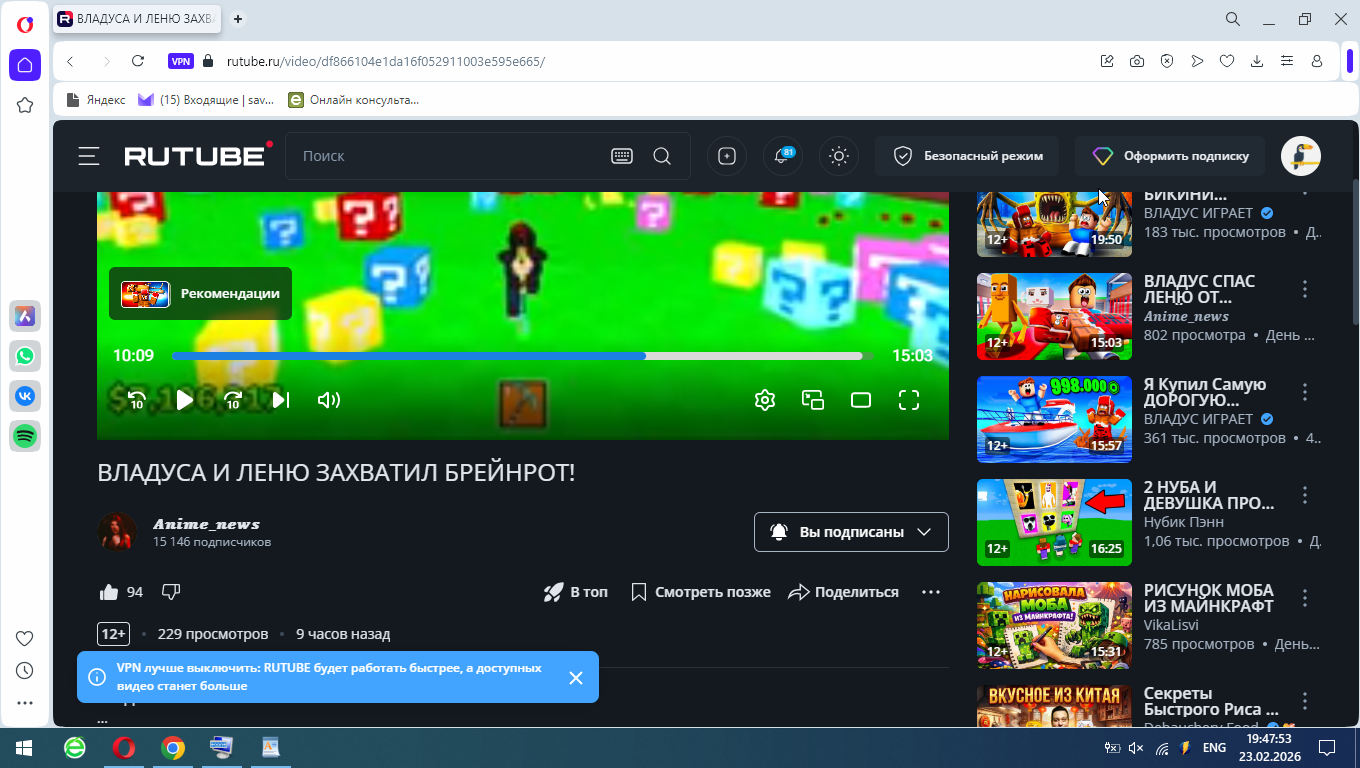The image size is (1360, 768).
Task: Open options for Секреты Быстрого Риса video
Action: [x=1305, y=701]
